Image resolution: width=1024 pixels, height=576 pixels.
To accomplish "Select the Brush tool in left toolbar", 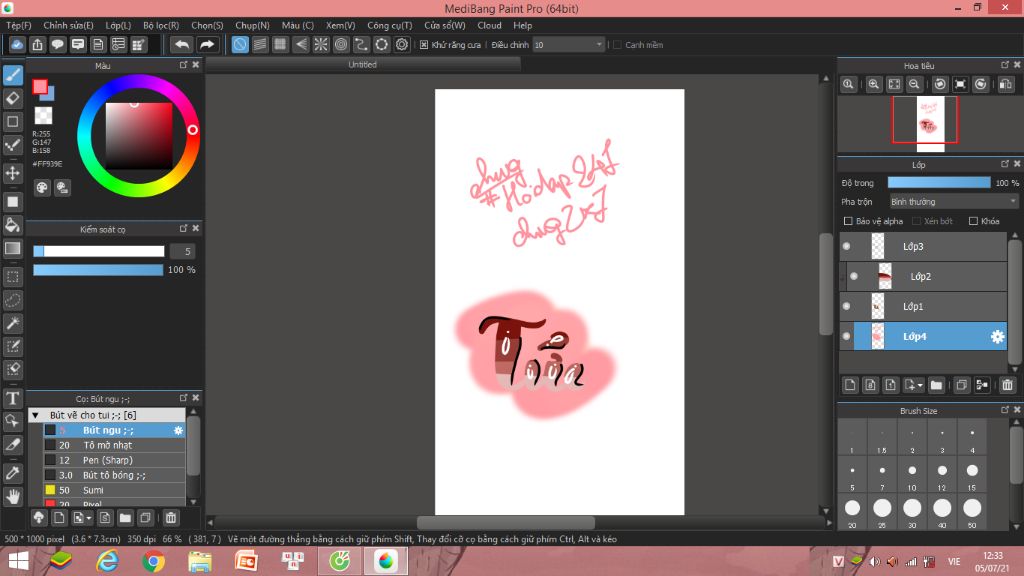I will (12, 75).
